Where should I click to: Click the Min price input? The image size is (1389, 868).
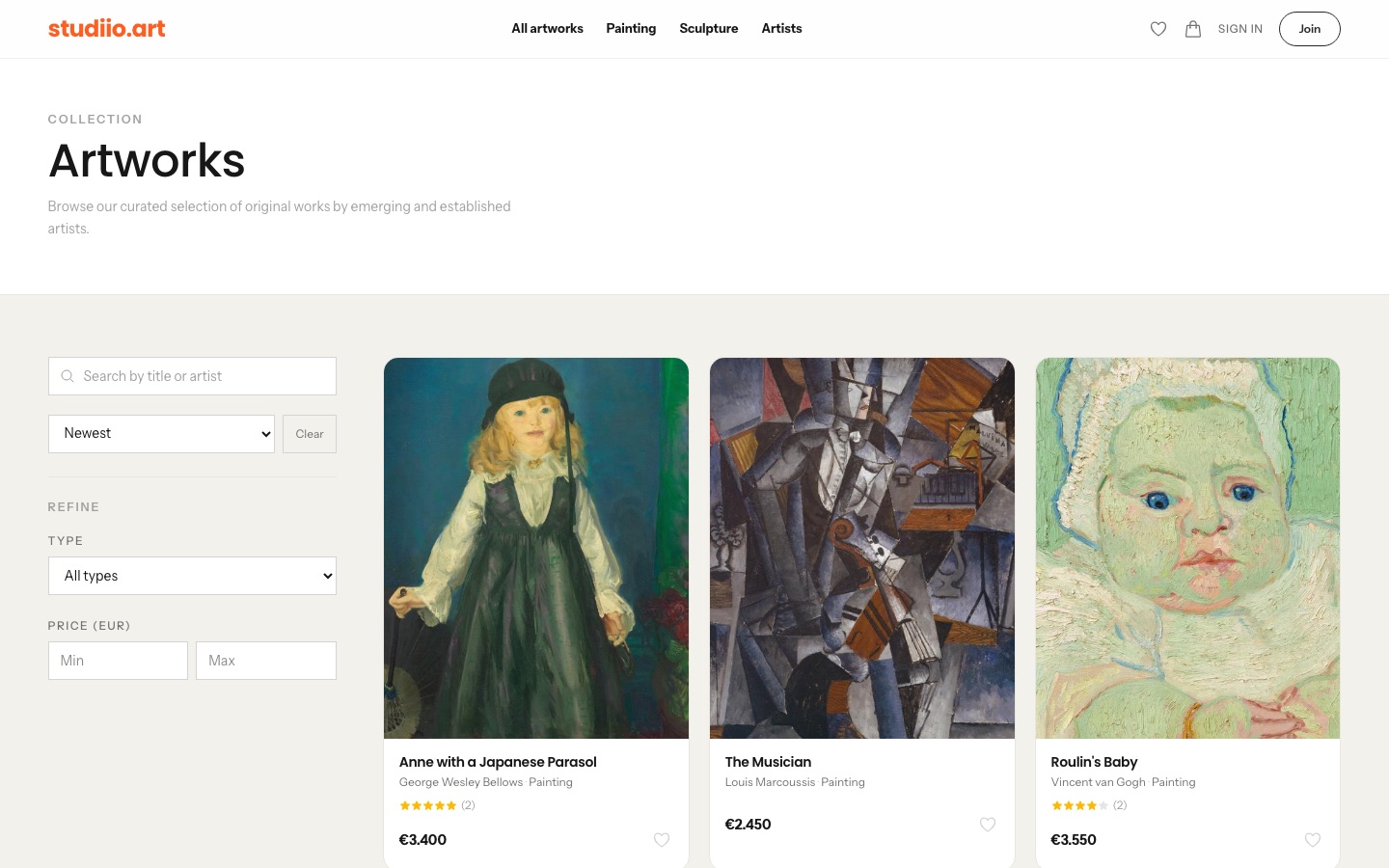118,661
